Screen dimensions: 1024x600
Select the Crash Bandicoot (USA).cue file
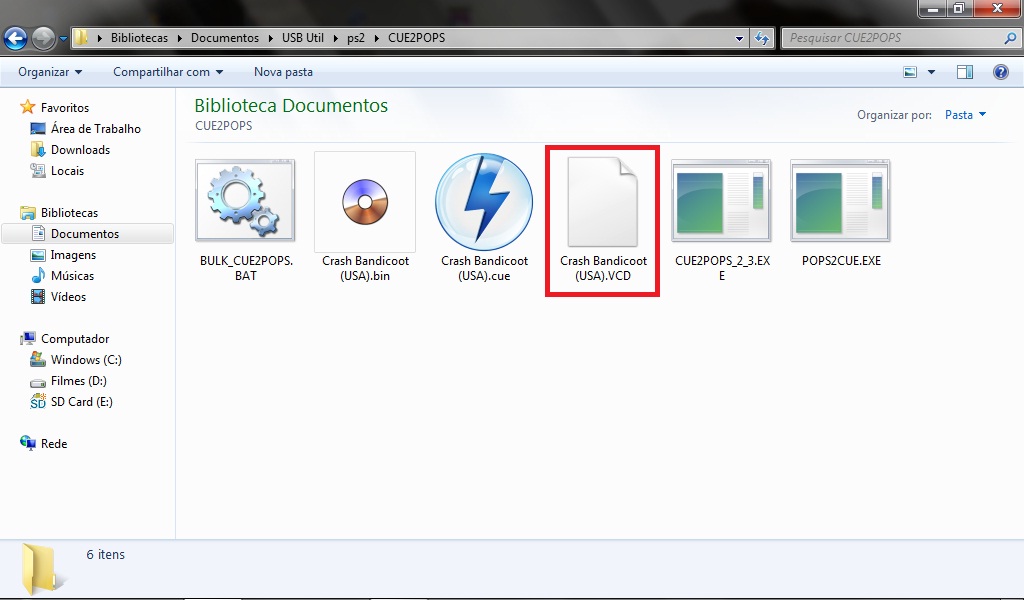pos(483,200)
